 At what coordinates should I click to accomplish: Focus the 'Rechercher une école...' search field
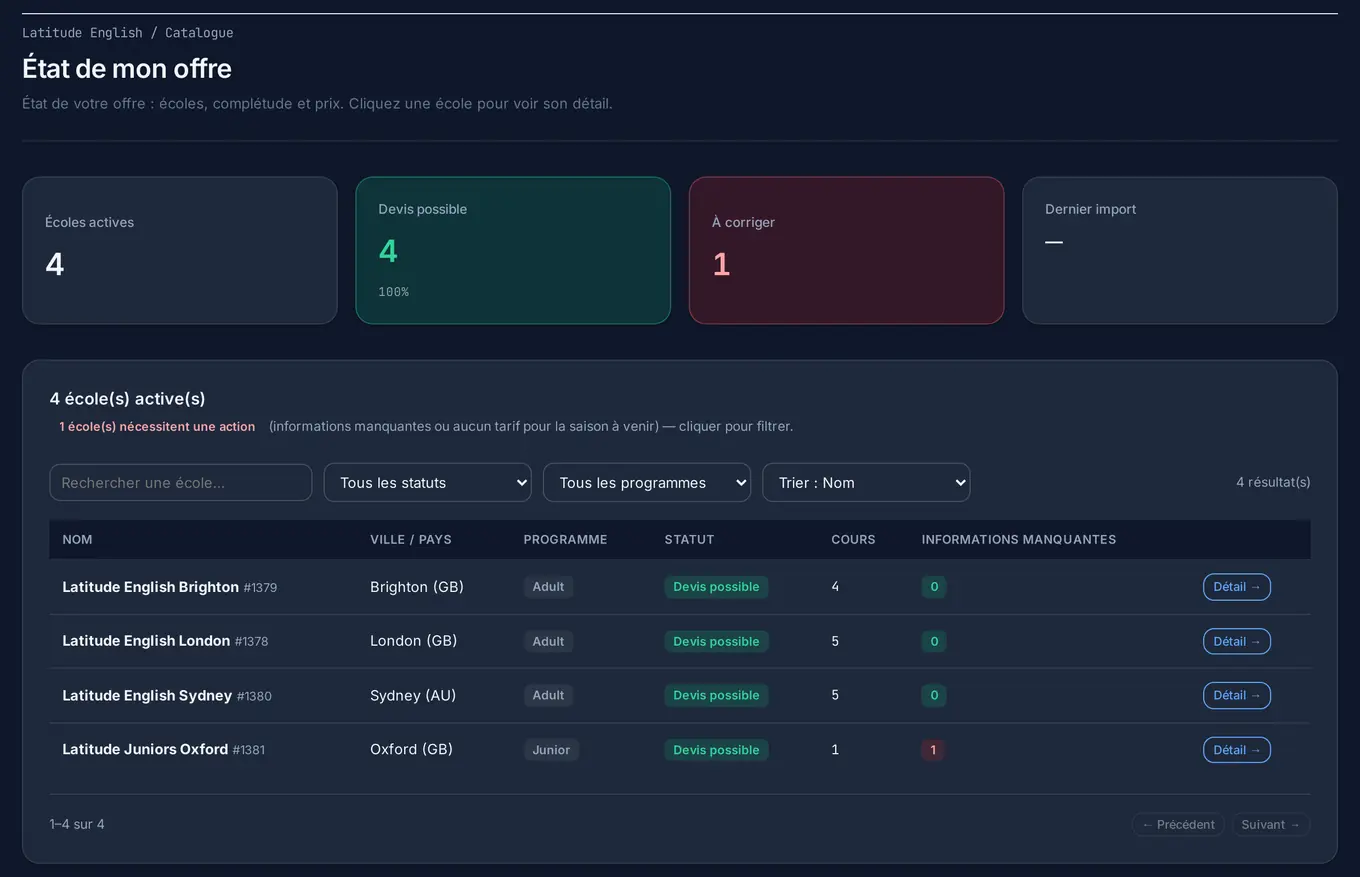[181, 482]
